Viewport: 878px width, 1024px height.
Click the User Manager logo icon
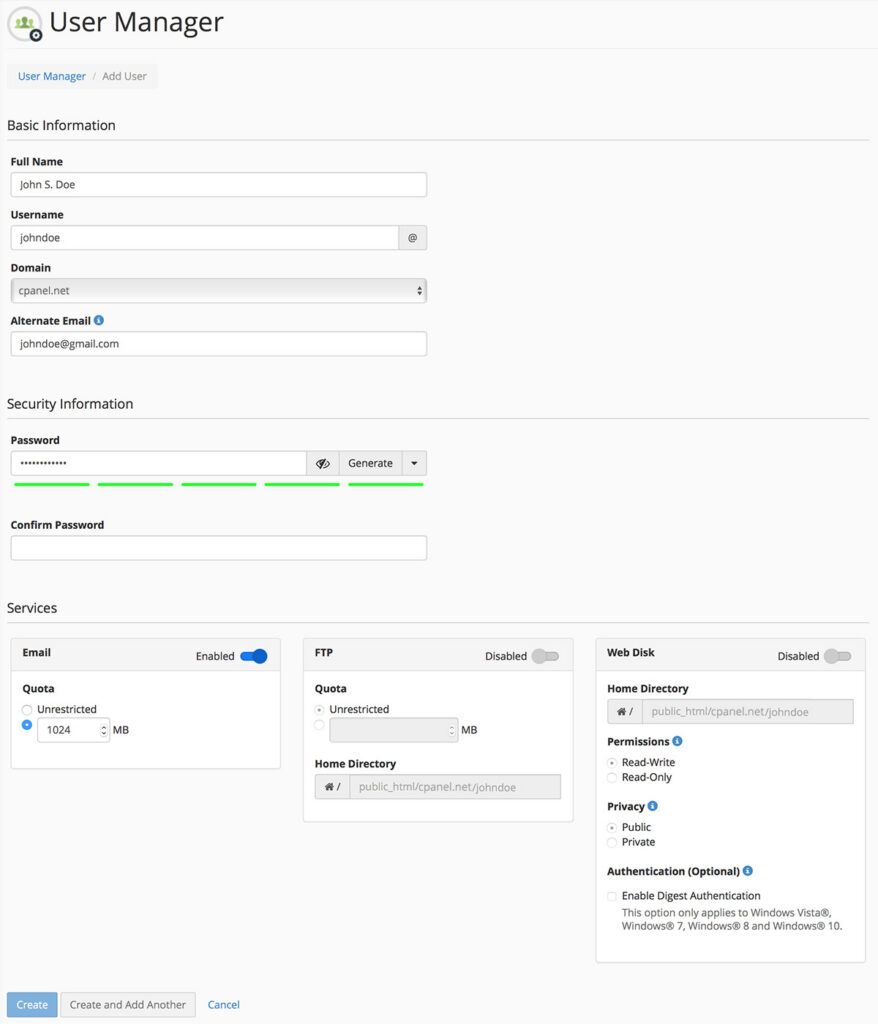[x=25, y=24]
